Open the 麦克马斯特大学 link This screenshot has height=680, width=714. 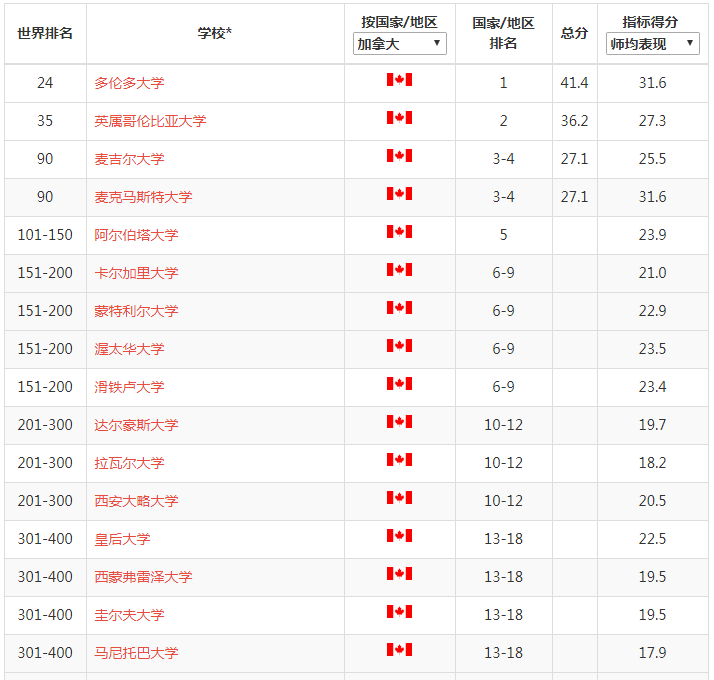pos(143,197)
